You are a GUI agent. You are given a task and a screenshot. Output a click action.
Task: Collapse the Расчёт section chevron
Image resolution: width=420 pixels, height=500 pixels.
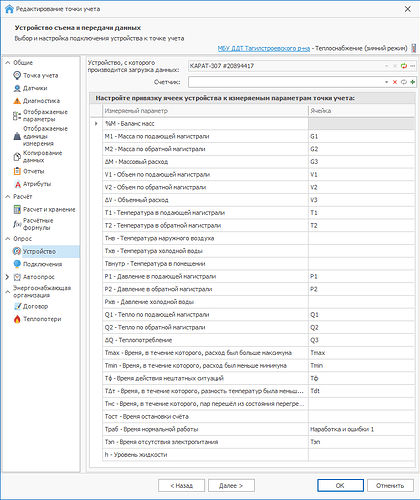pyautogui.click(x=7, y=197)
